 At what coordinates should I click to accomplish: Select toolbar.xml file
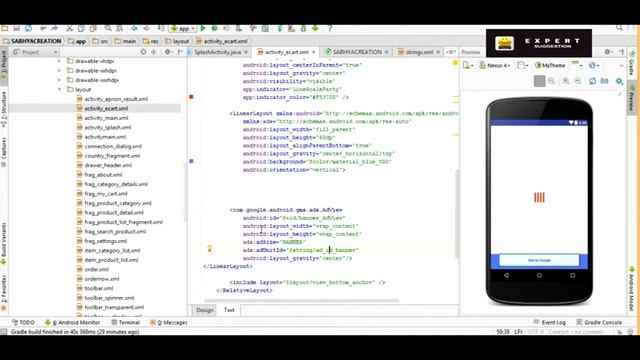point(95,288)
